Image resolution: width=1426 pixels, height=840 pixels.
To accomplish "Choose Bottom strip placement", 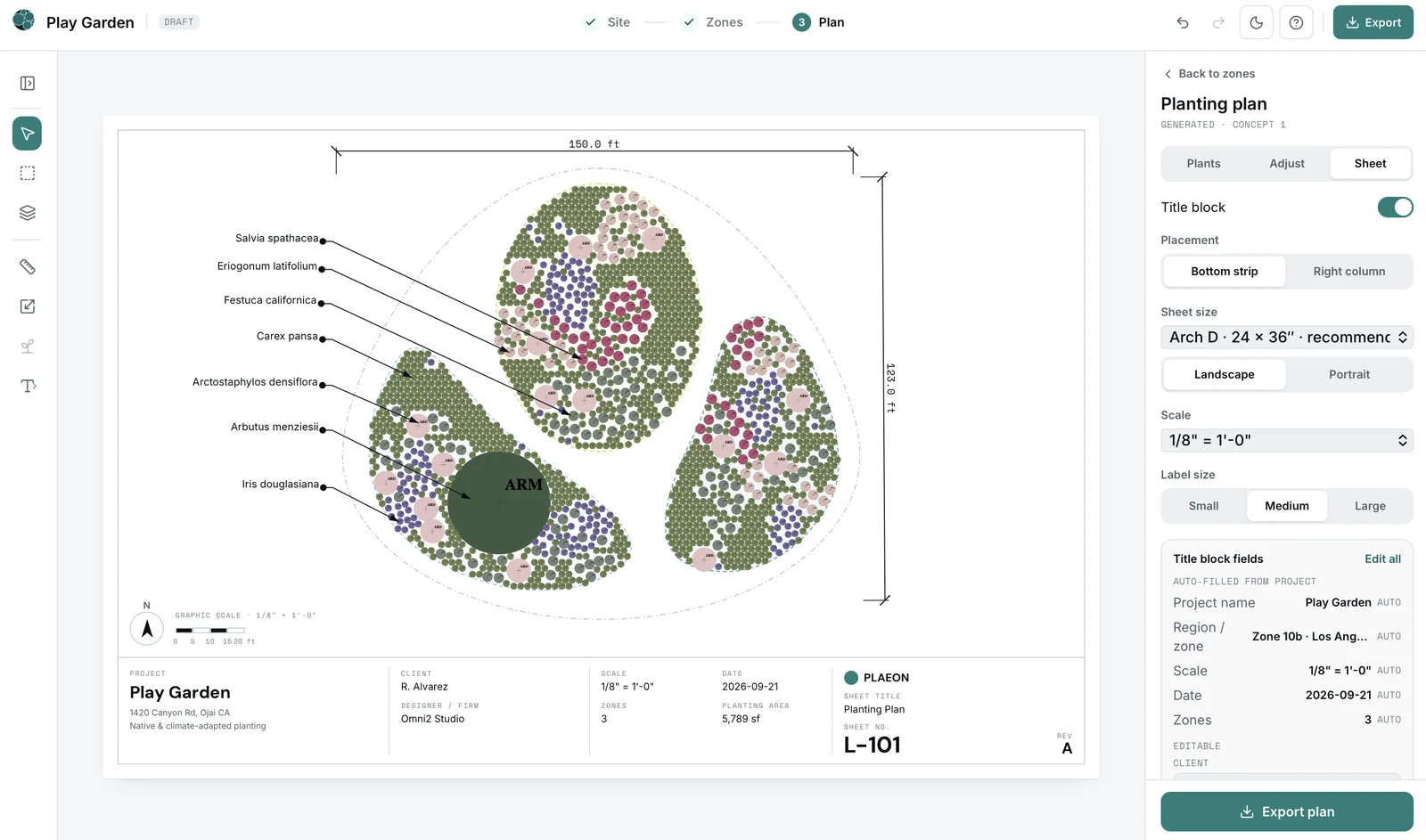I will (x=1224, y=272).
